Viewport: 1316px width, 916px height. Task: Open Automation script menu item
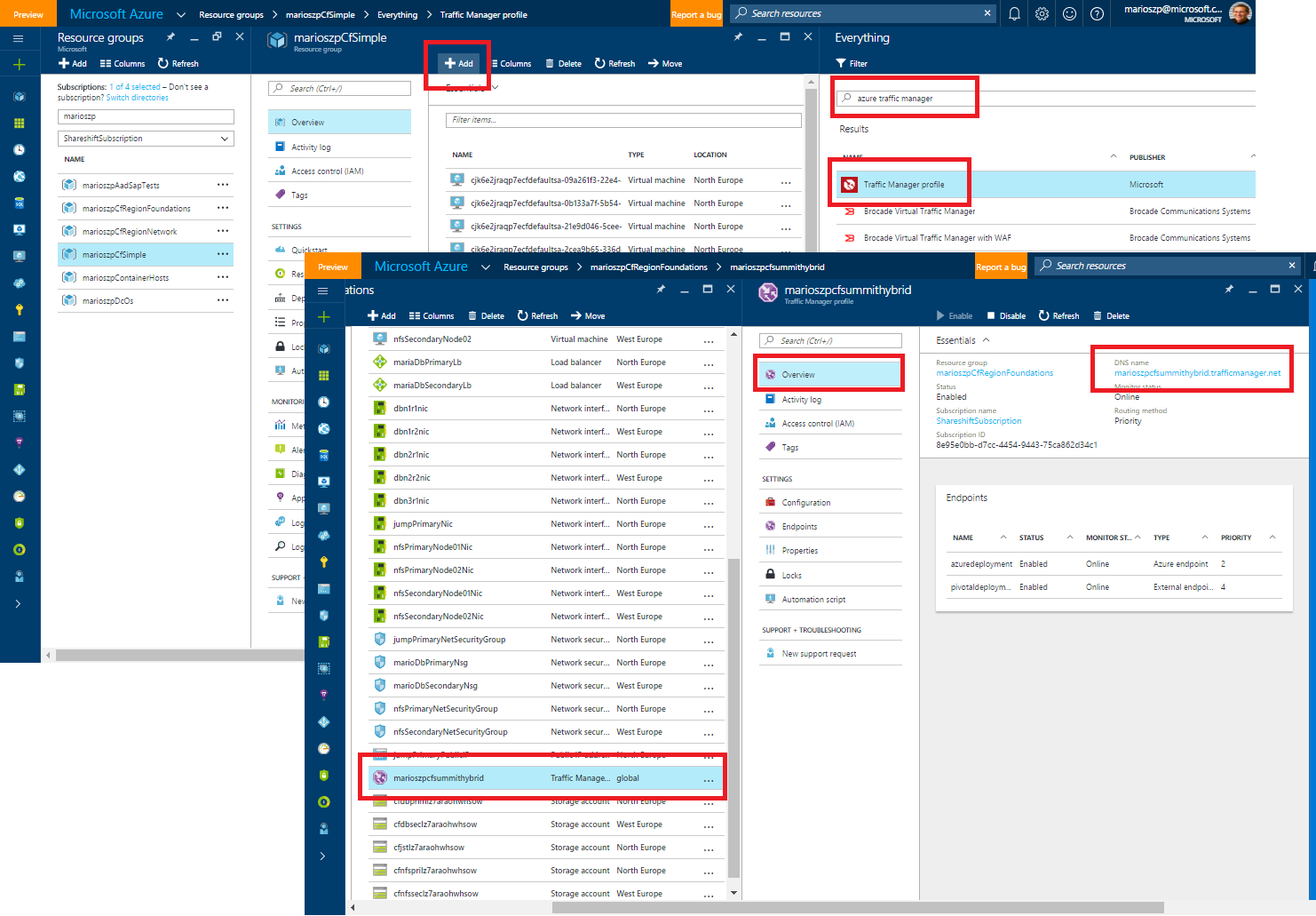coord(830,599)
